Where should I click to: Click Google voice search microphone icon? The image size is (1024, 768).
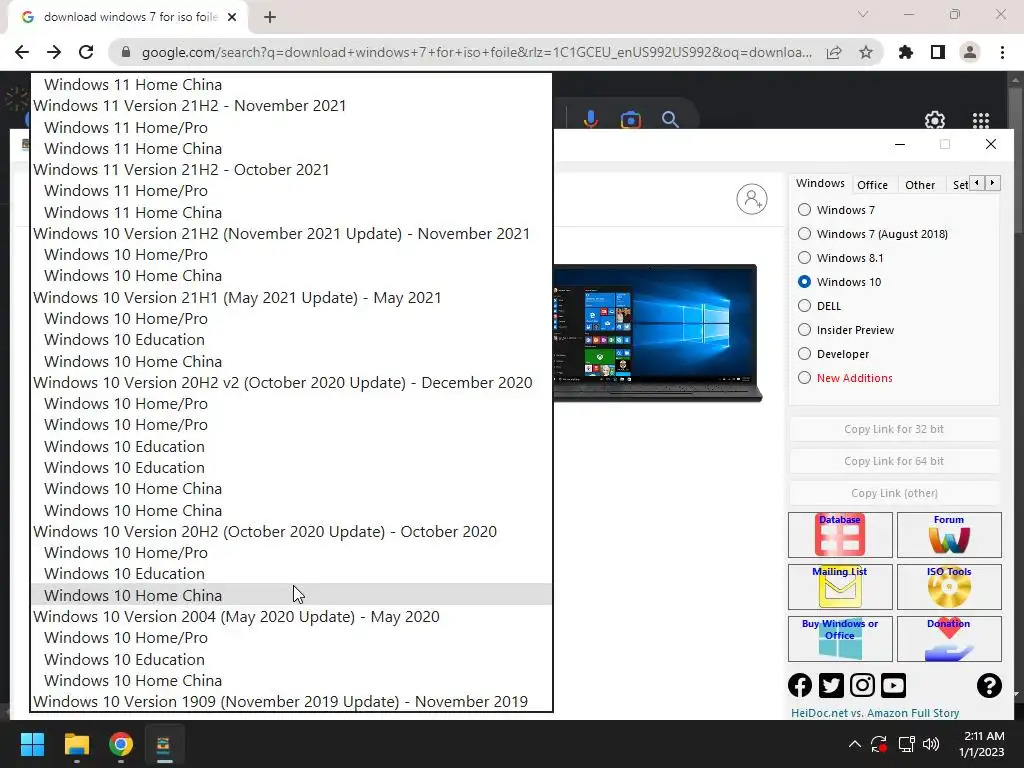(590, 120)
